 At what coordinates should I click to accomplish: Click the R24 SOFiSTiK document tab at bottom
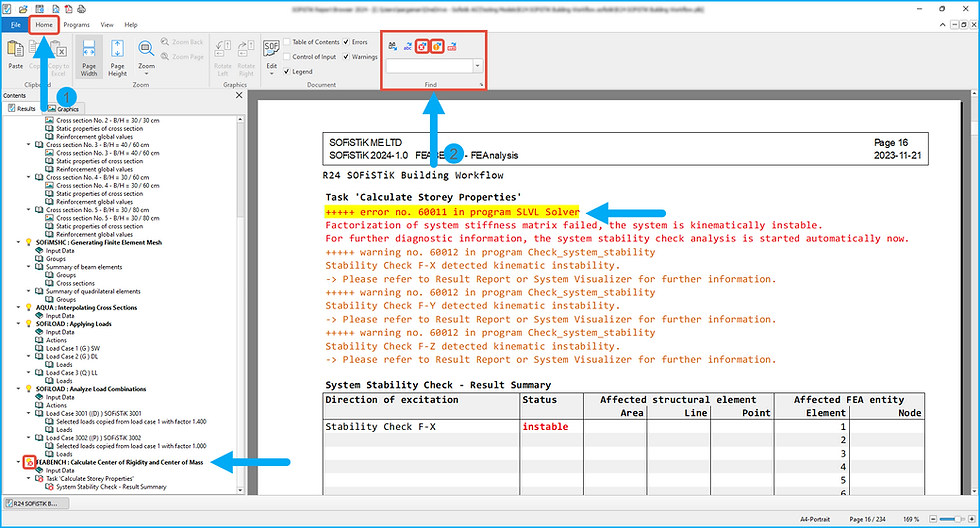(x=35, y=504)
